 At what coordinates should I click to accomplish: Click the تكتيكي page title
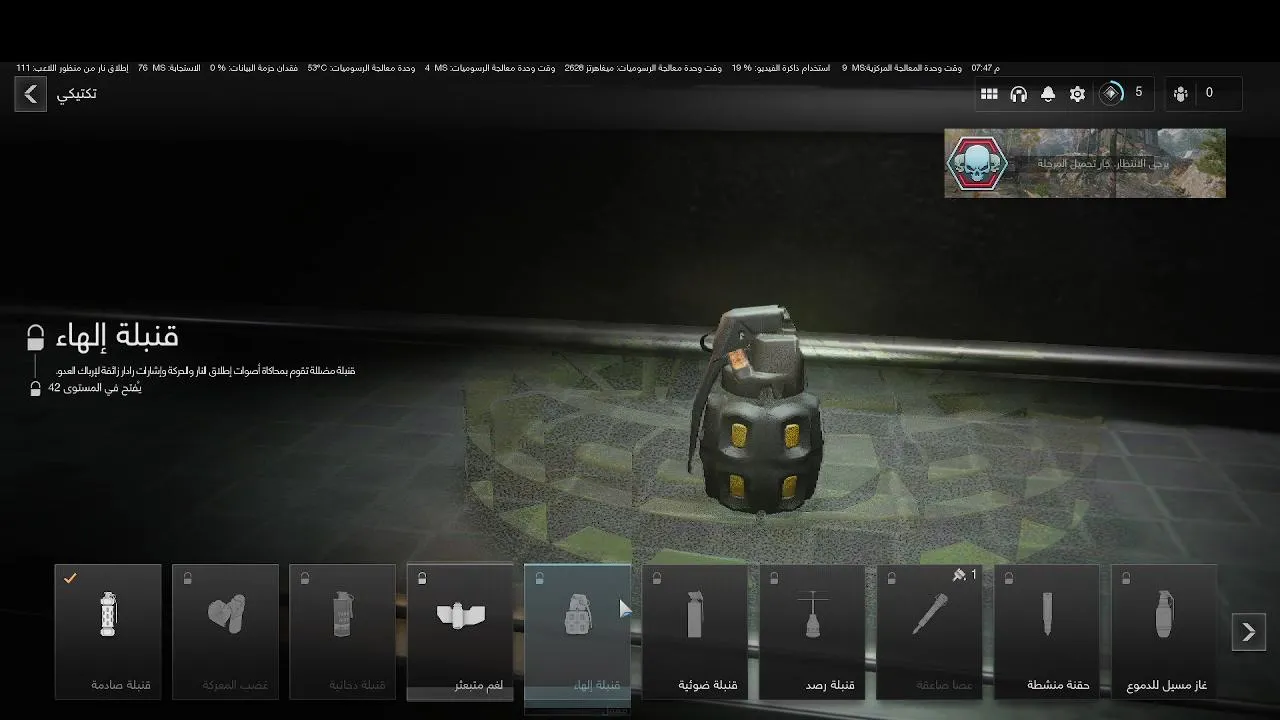pos(76,94)
